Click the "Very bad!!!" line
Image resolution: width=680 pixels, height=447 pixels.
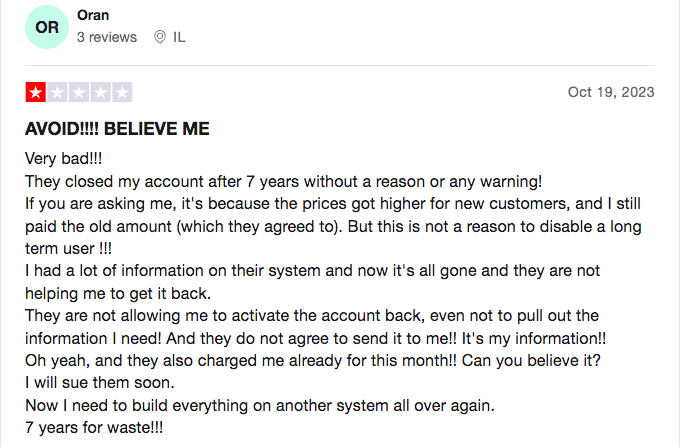[64, 160]
